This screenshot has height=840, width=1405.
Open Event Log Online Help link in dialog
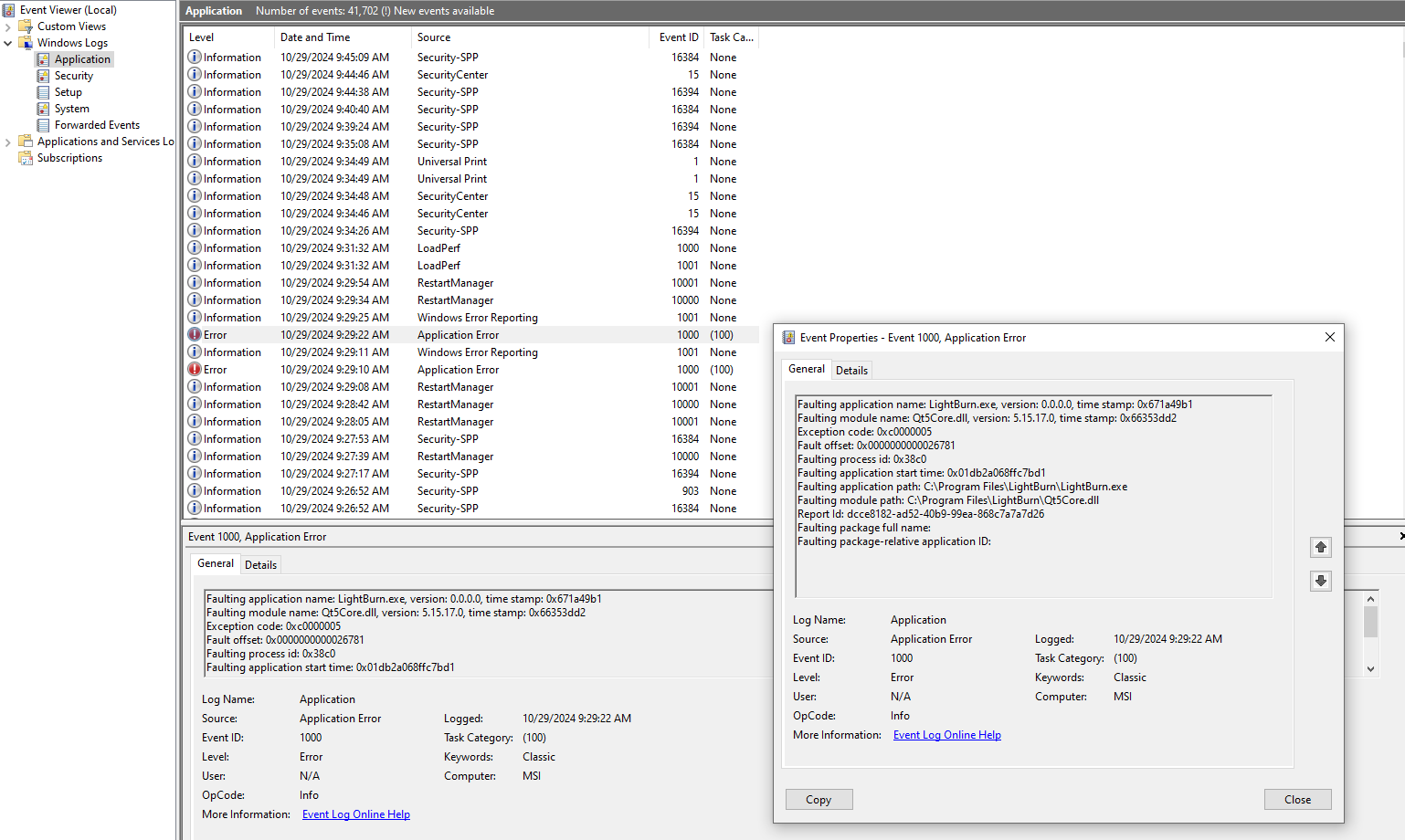click(946, 735)
